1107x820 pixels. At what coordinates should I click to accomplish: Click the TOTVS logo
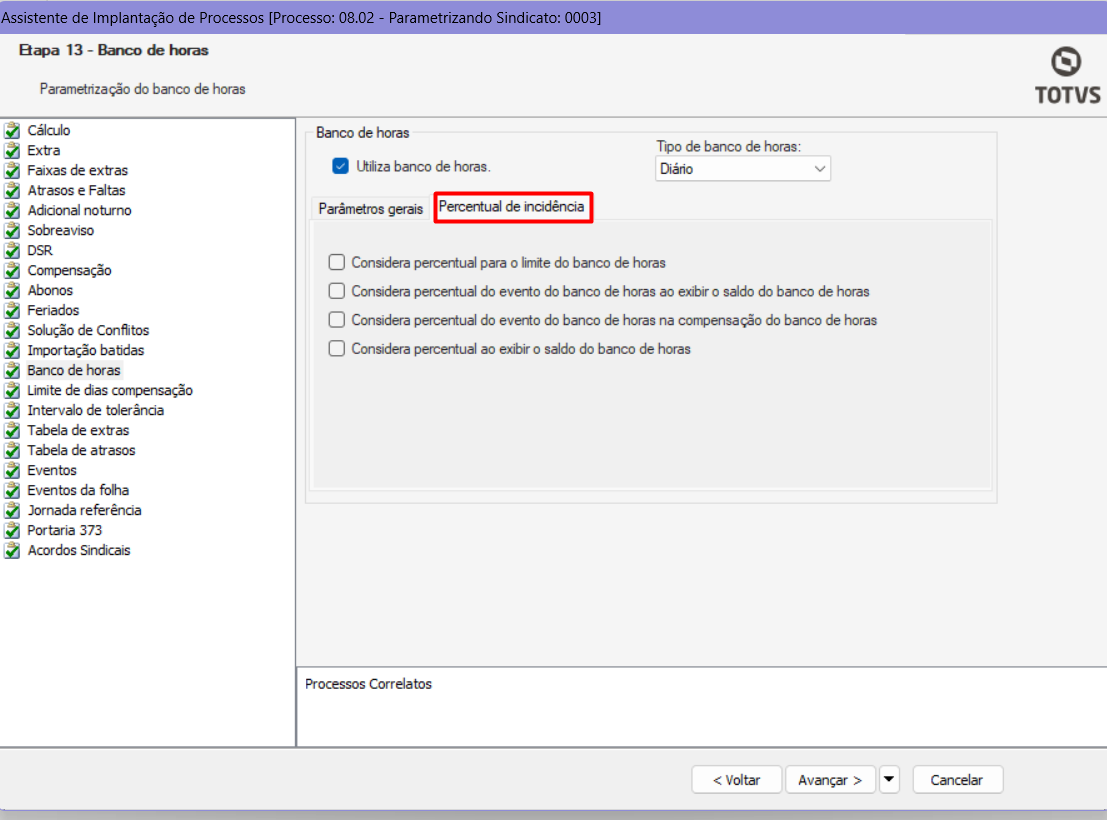coord(1067,76)
